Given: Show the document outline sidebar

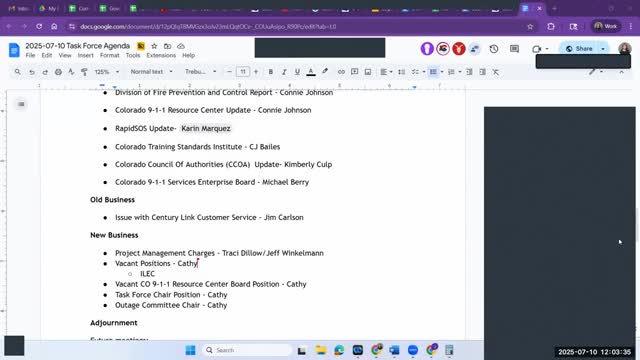Looking at the screenshot, I should [21, 104].
